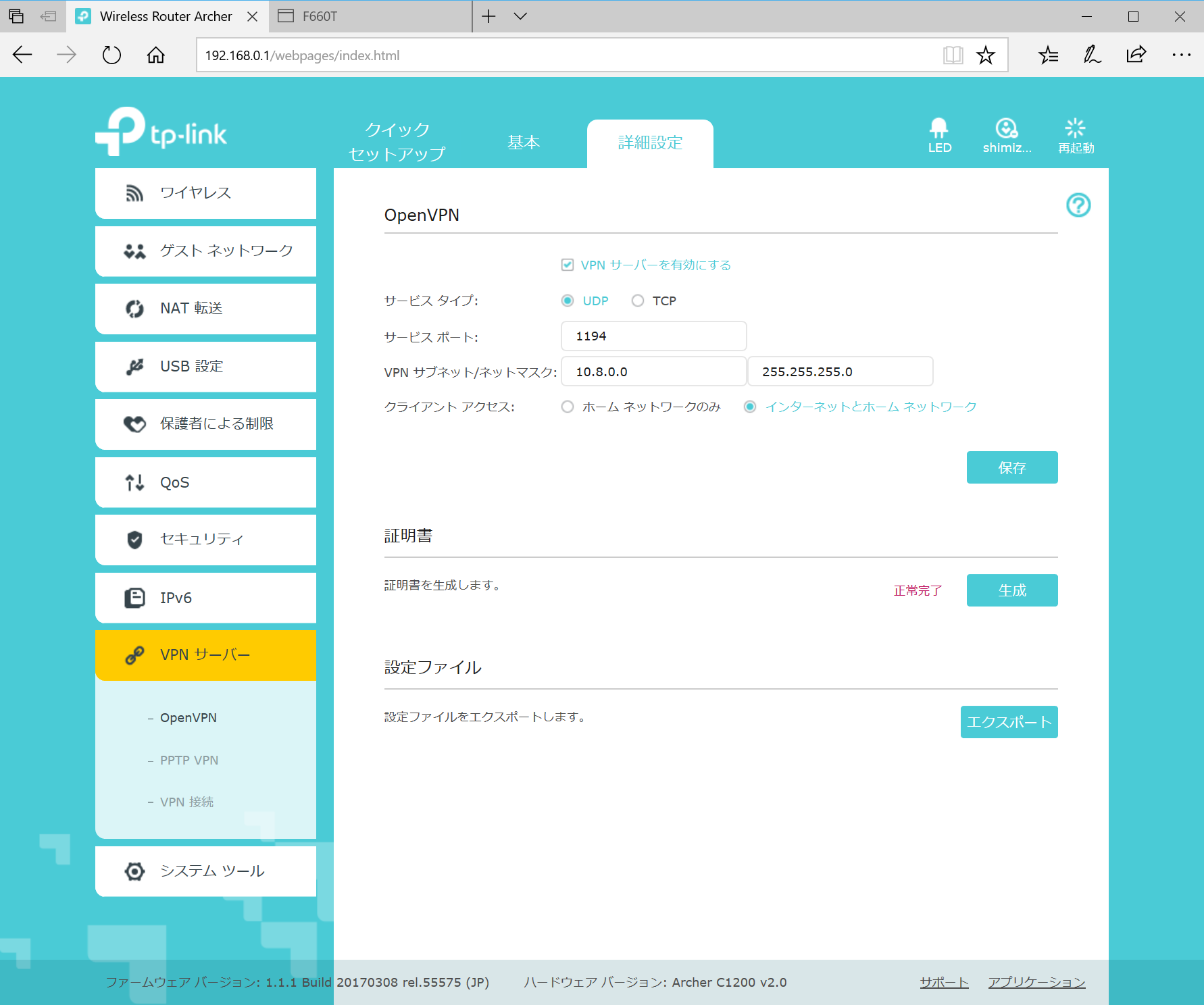Click the ワイヤレス wireless signal icon
This screenshot has height=1005, width=1204.
pos(134,193)
